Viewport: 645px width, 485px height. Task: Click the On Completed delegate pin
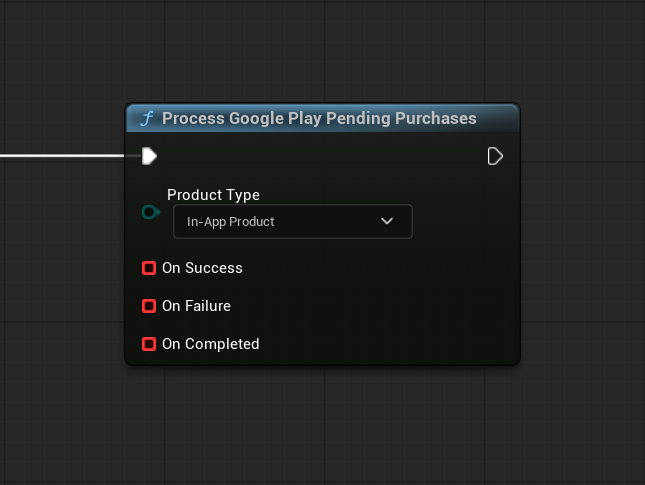(x=149, y=344)
